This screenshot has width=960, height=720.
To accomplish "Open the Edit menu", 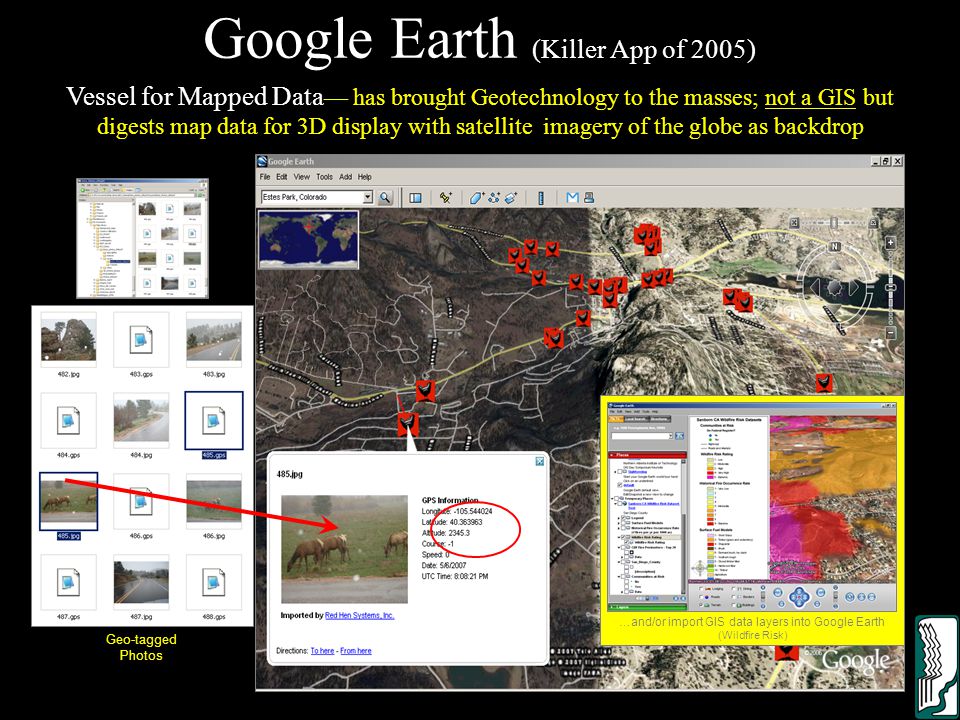I will (x=282, y=177).
